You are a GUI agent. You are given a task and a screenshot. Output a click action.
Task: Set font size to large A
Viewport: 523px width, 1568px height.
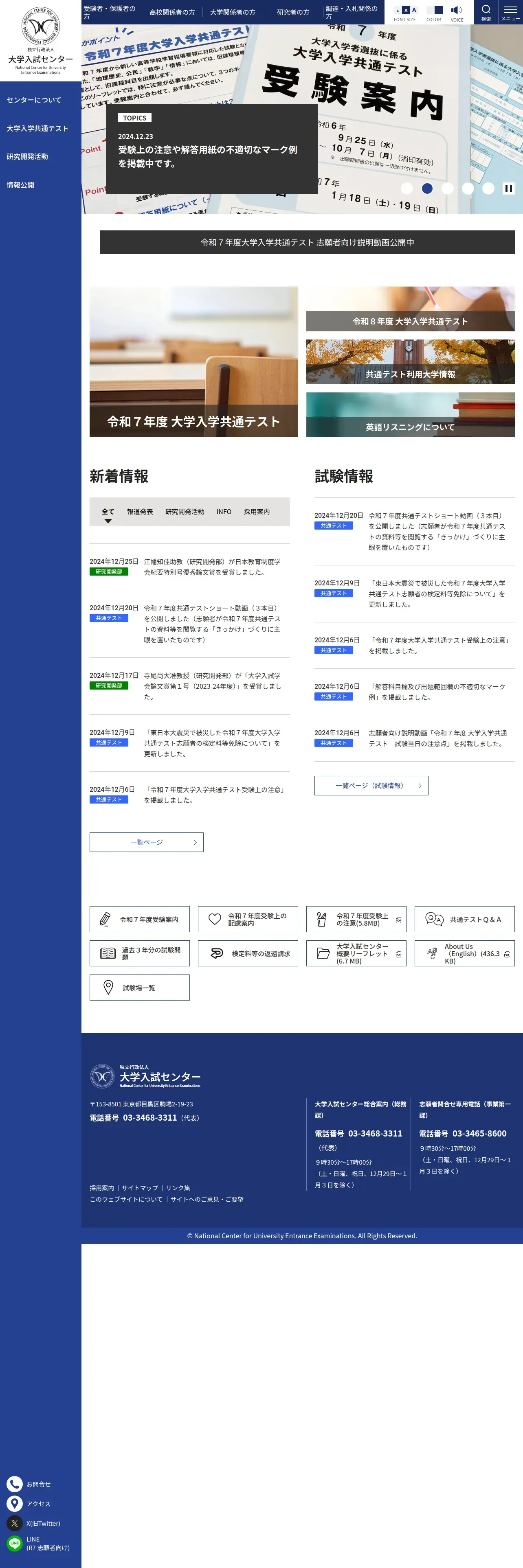(x=414, y=10)
